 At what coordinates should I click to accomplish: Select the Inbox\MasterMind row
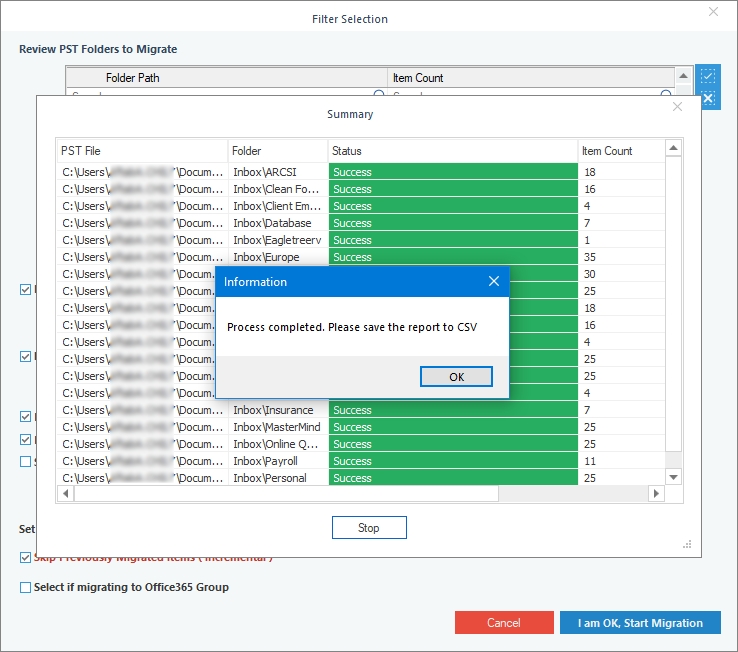(361, 427)
